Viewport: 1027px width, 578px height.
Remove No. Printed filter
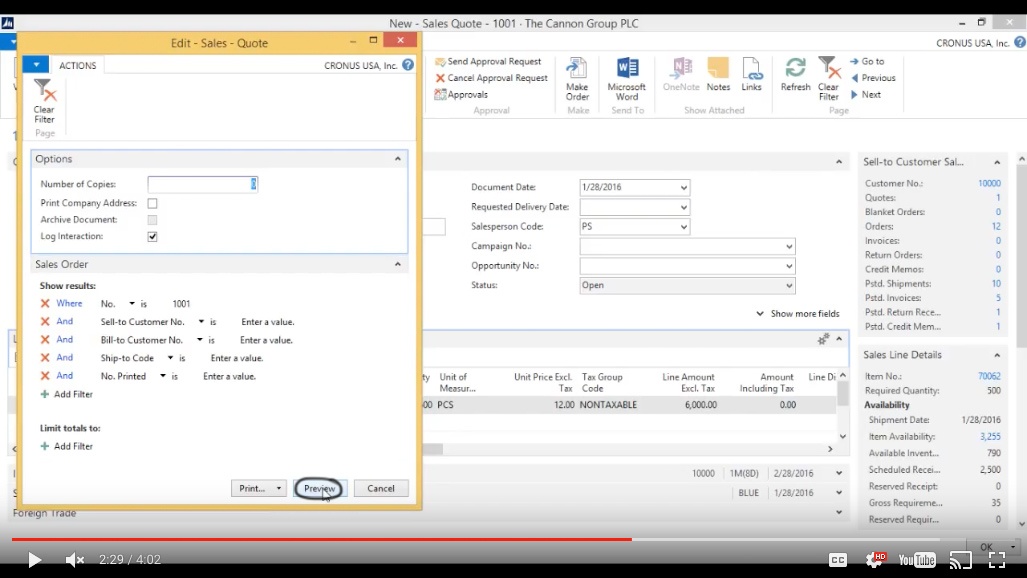click(x=45, y=376)
